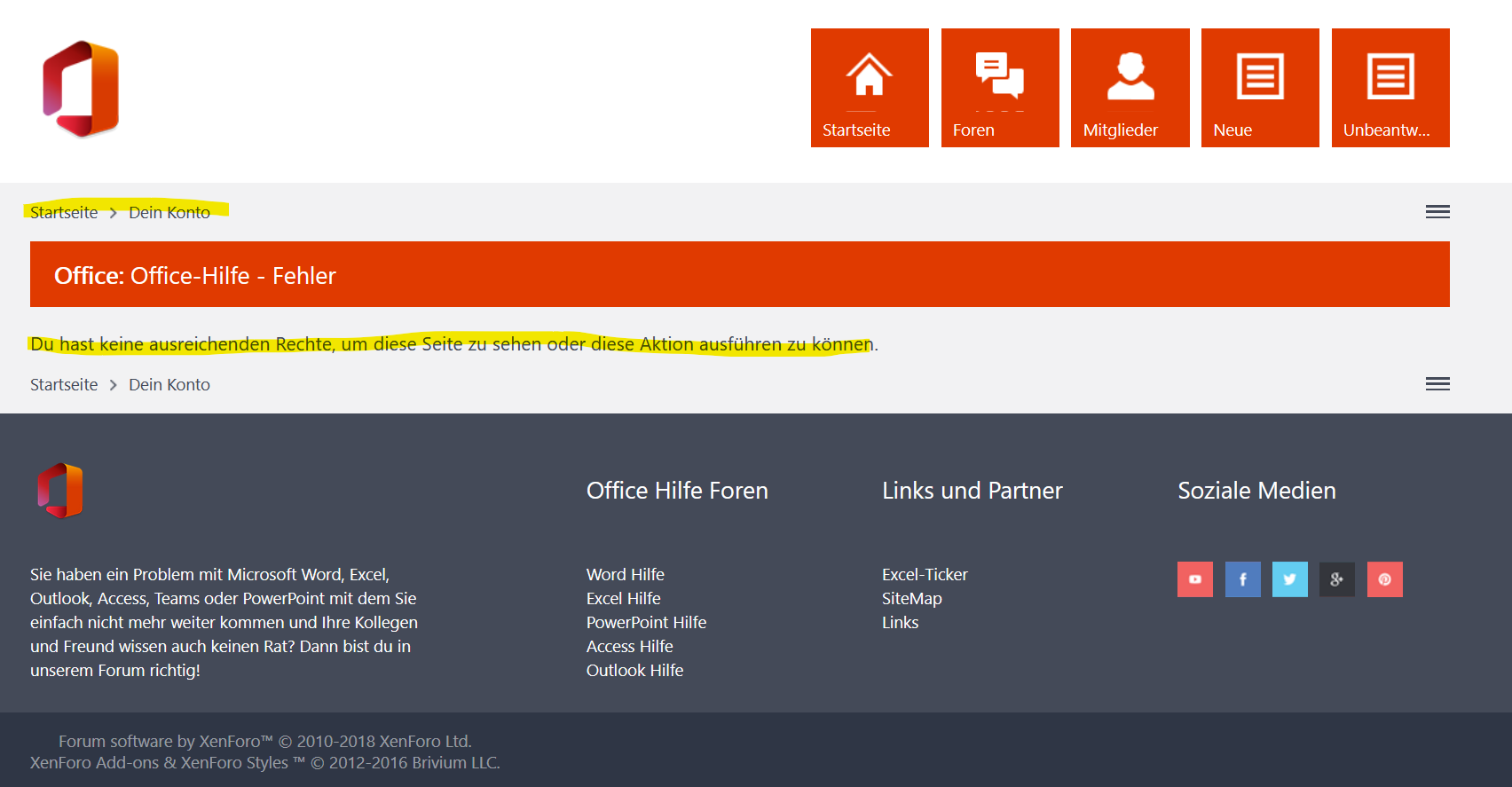
Task: Open the SiteMap link
Action: point(912,598)
